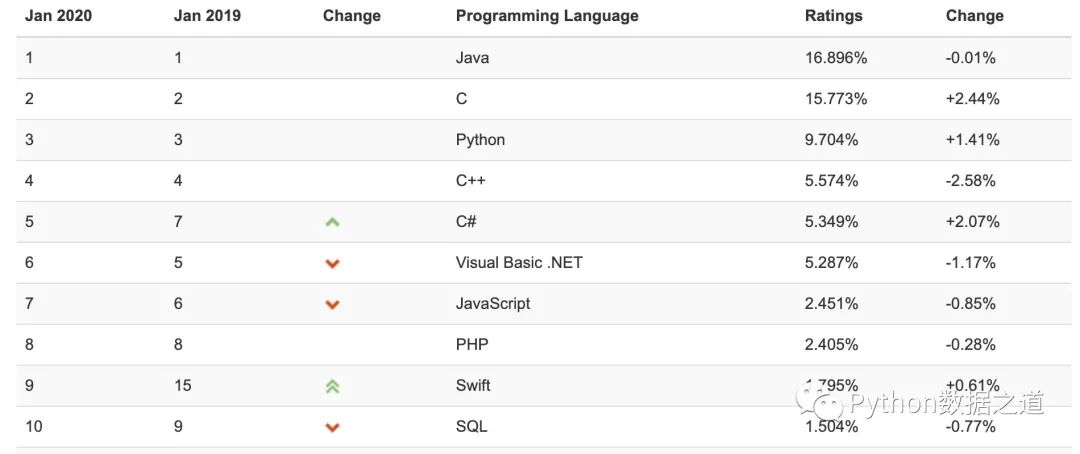The height and width of the screenshot is (454, 1080).
Task: Click the red down arrow for Visual Basic .NET
Action: pos(333,263)
